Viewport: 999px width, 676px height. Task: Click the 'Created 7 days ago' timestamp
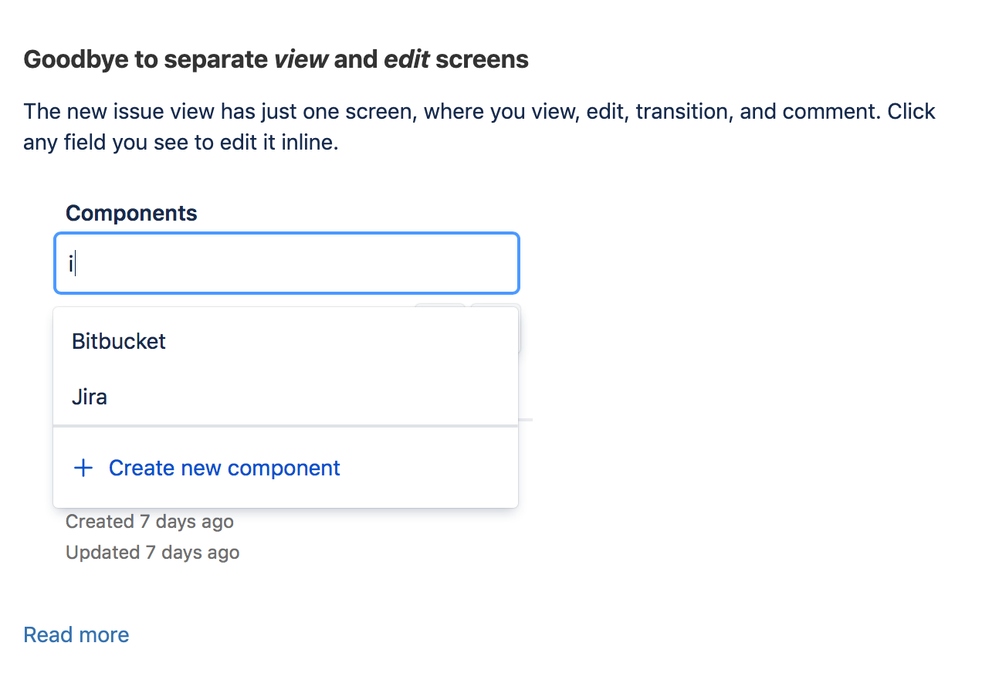tap(149, 522)
